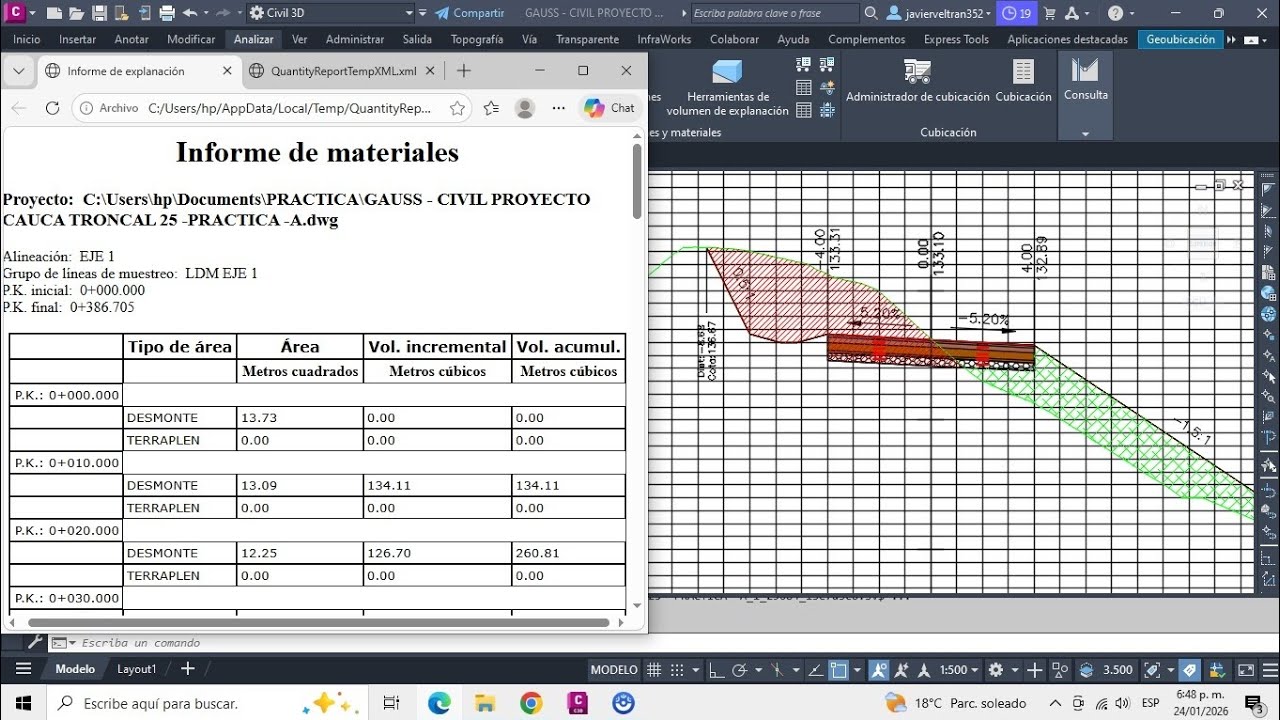Viewport: 1280px width, 720px height.
Task: Open the Civil 3D workspace dropdown
Action: [x=331, y=13]
